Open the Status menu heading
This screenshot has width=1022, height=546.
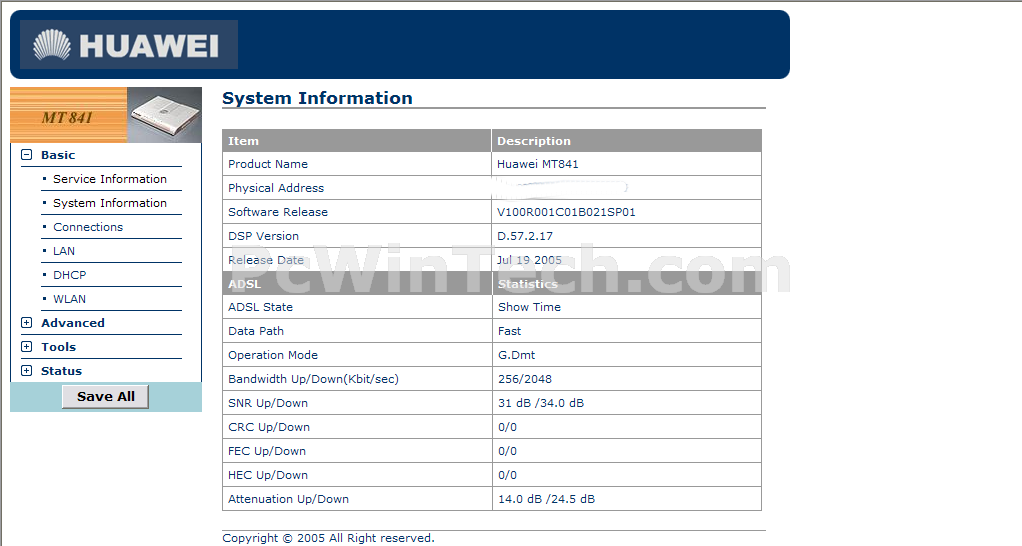pyautogui.click(x=61, y=371)
